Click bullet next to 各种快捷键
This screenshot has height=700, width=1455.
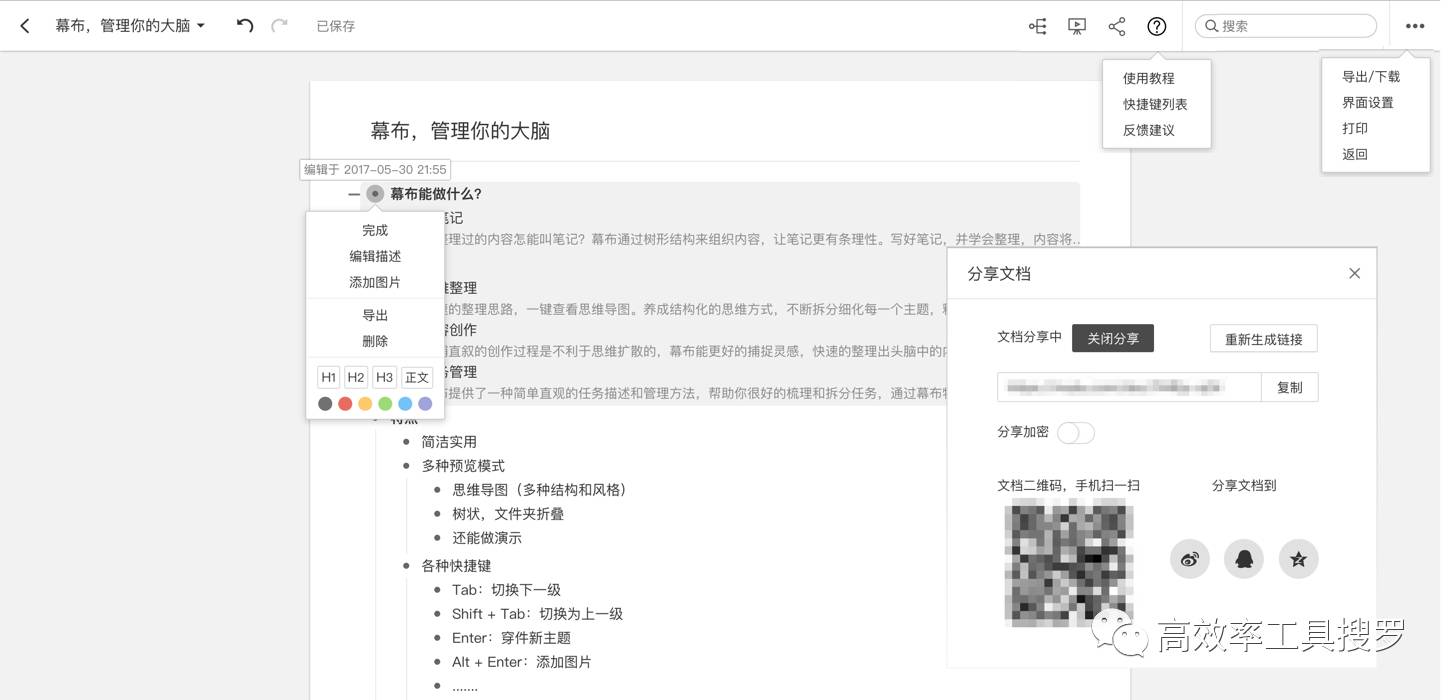click(x=406, y=565)
